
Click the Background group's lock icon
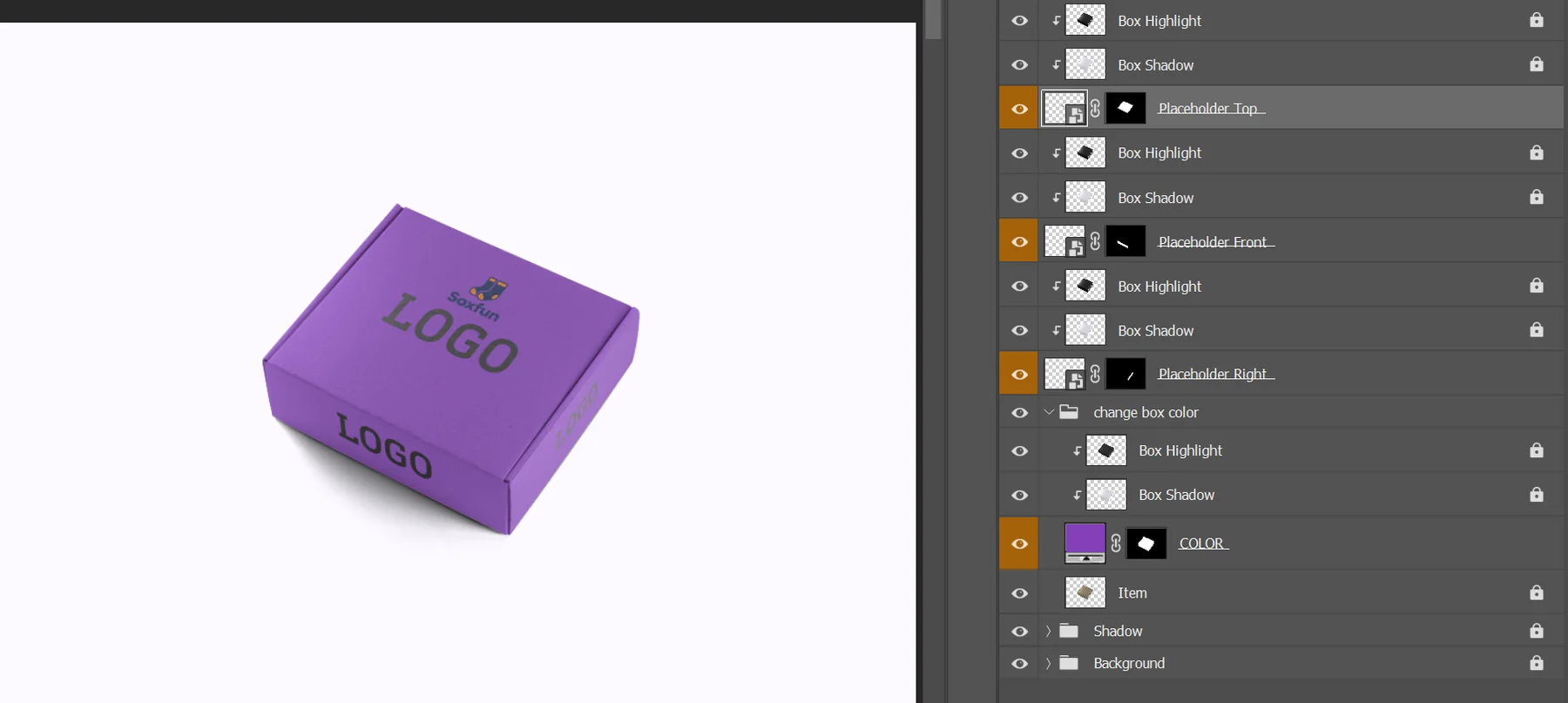pos(1537,663)
